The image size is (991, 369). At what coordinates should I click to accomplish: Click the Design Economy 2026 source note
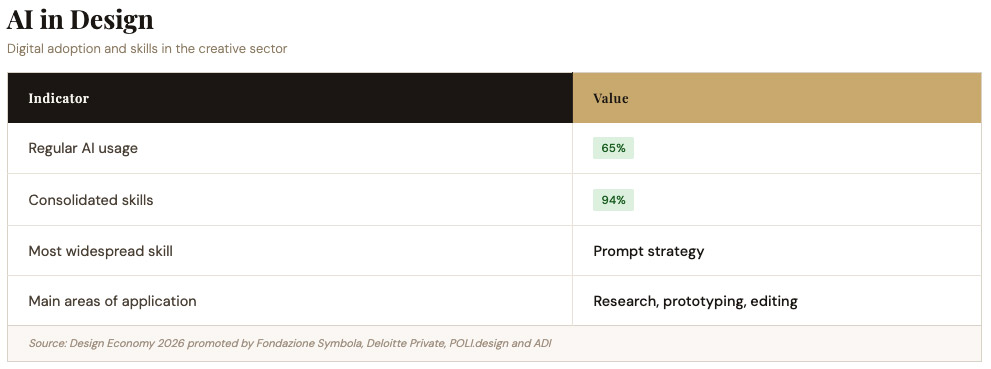tap(290, 344)
